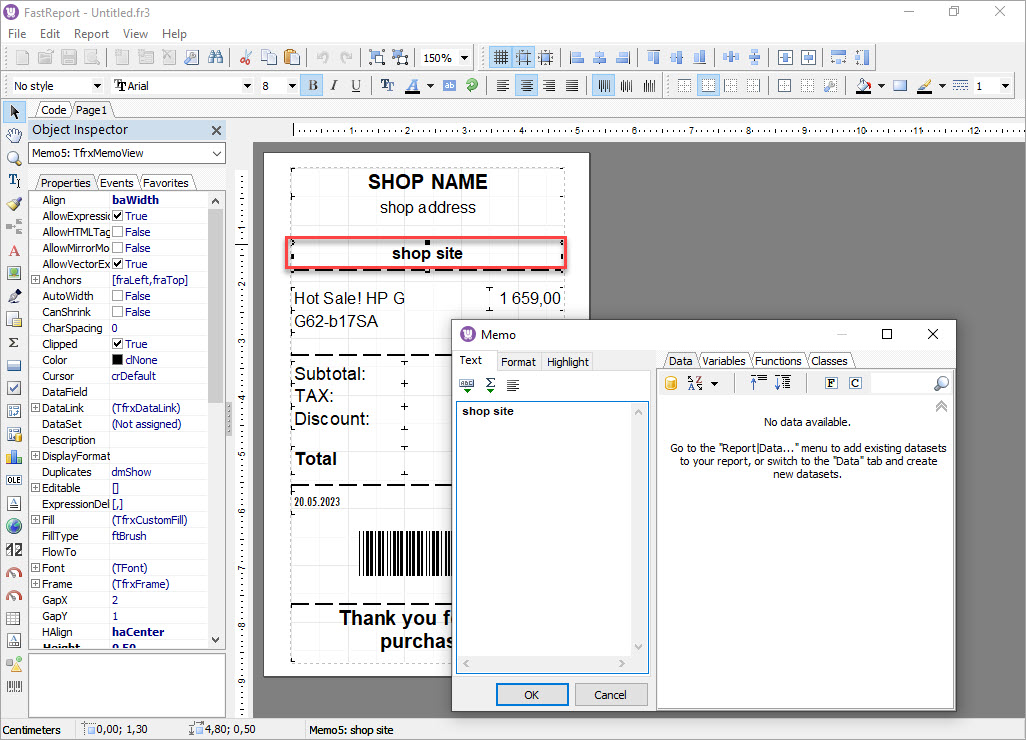This screenshot has width=1026, height=740.
Task: Switch to Highlight tab in Memo dialog
Action: (x=567, y=362)
